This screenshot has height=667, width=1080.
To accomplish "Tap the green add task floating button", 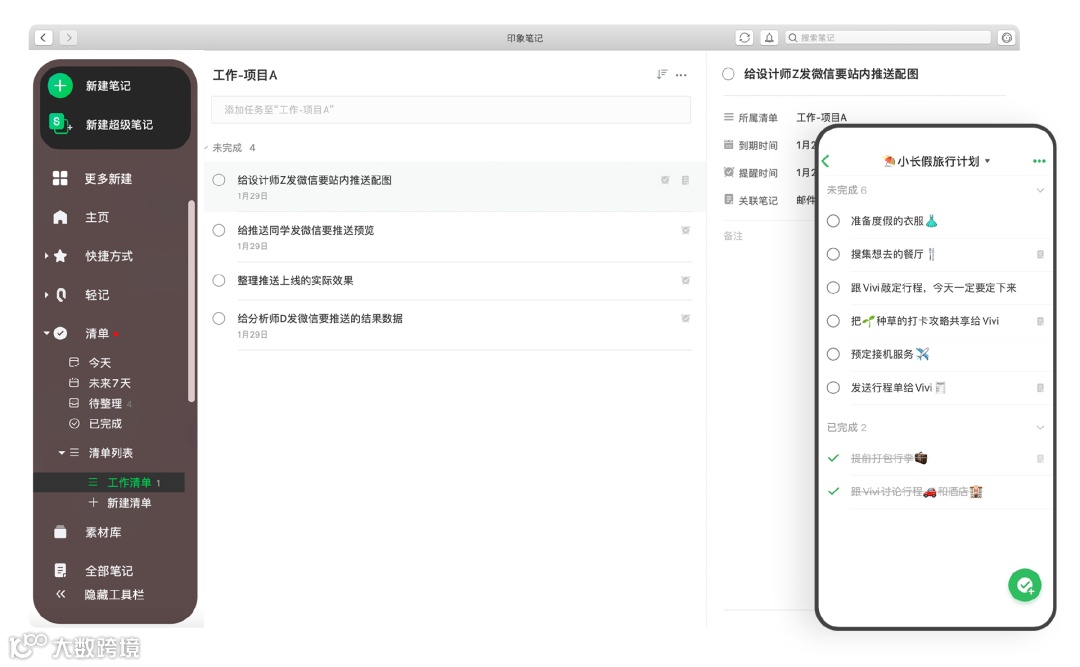I will (1025, 586).
